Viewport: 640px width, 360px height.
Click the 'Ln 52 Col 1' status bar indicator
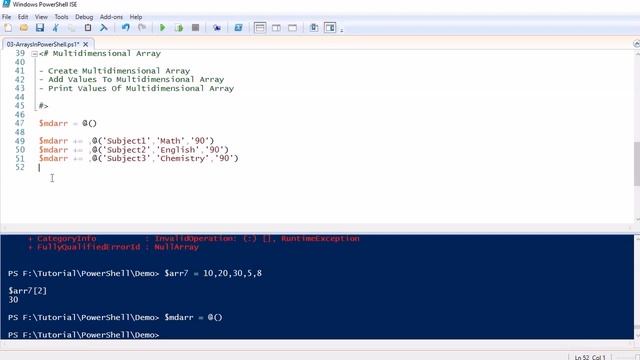coord(590,357)
